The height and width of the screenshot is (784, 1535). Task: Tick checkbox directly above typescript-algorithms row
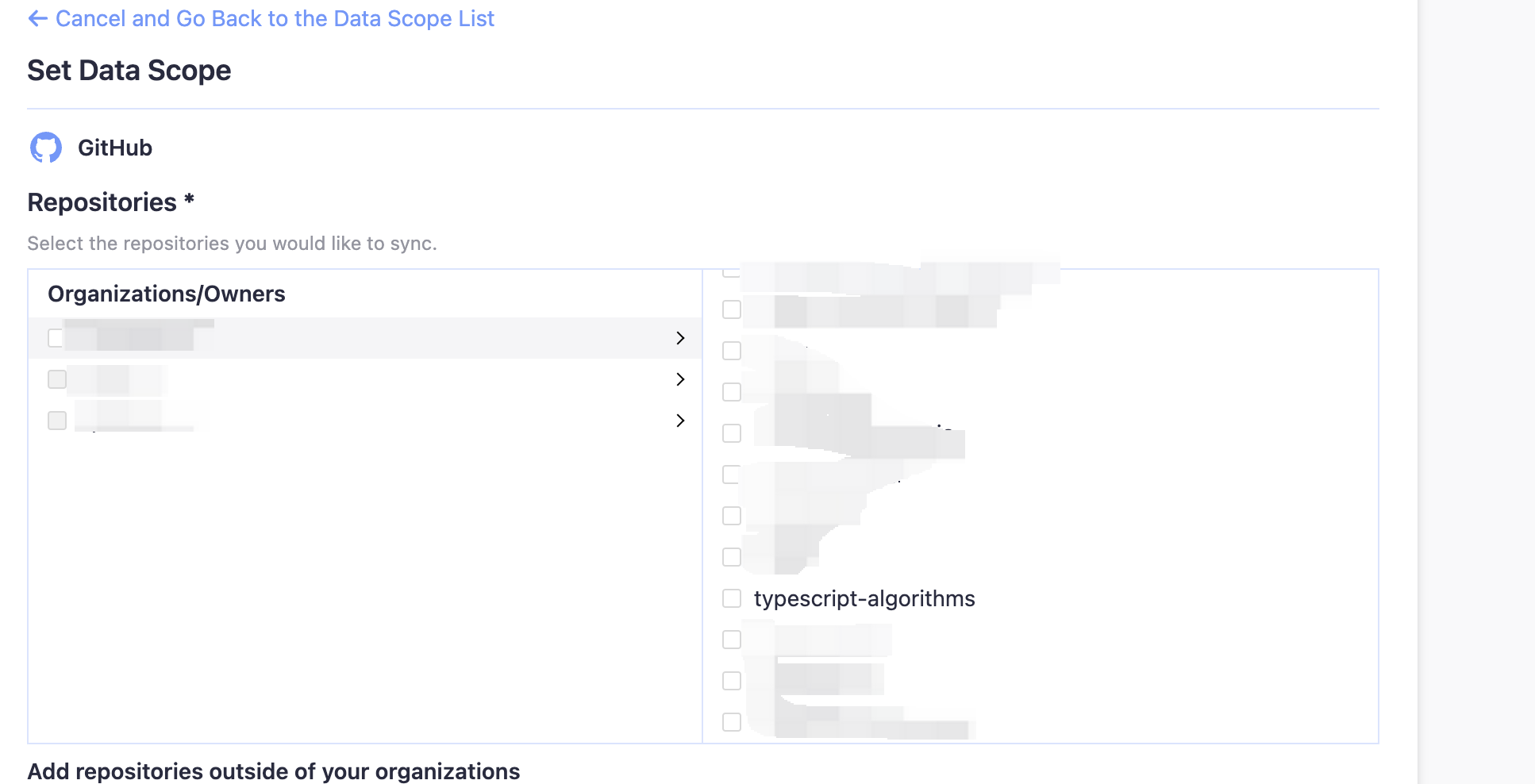pos(732,557)
